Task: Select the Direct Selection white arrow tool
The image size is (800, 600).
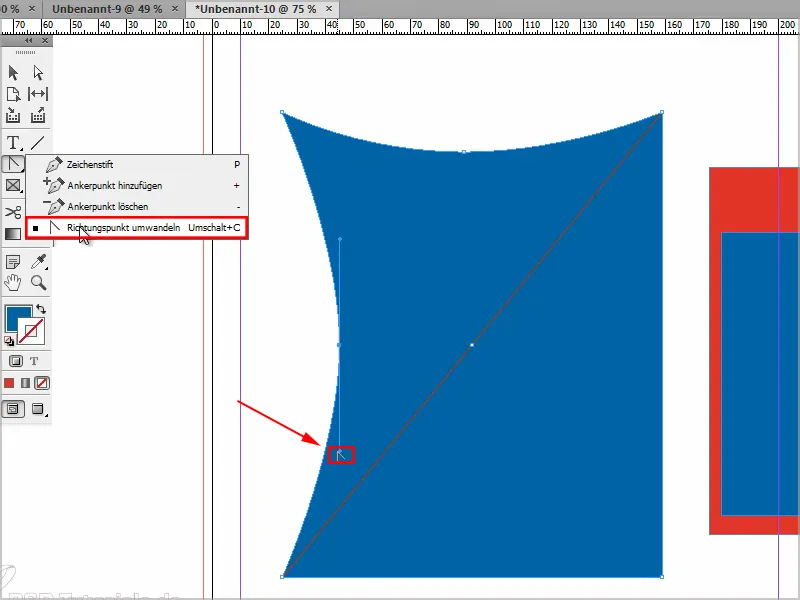Action: 38,73
